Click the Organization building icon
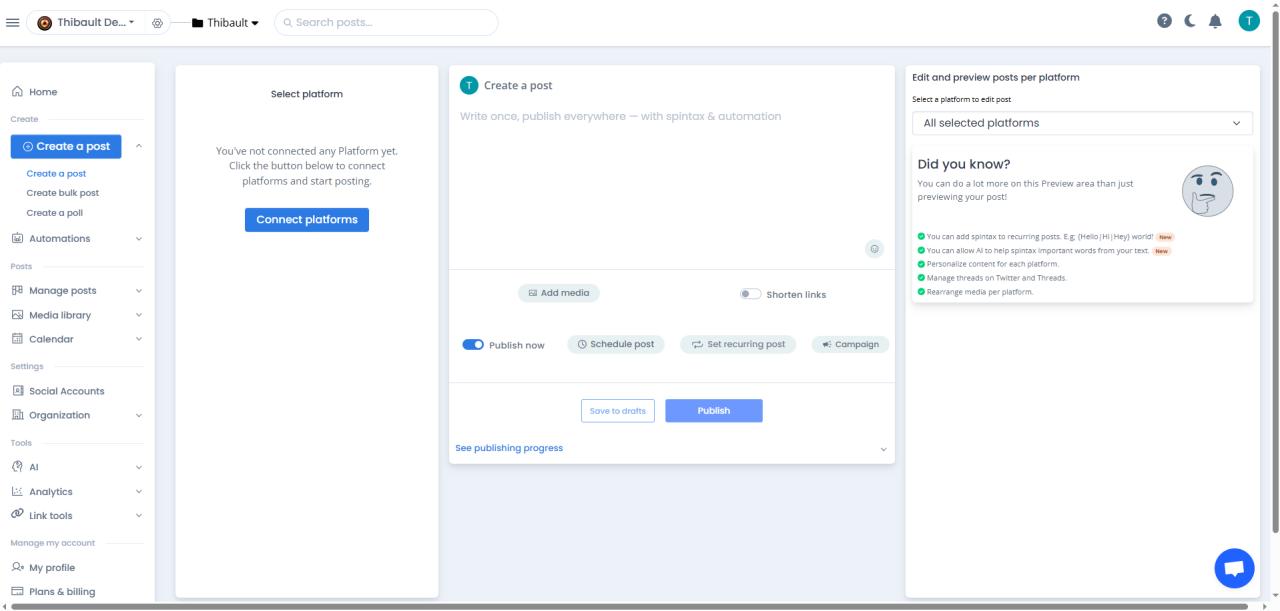This screenshot has height=611, width=1280. point(17,415)
